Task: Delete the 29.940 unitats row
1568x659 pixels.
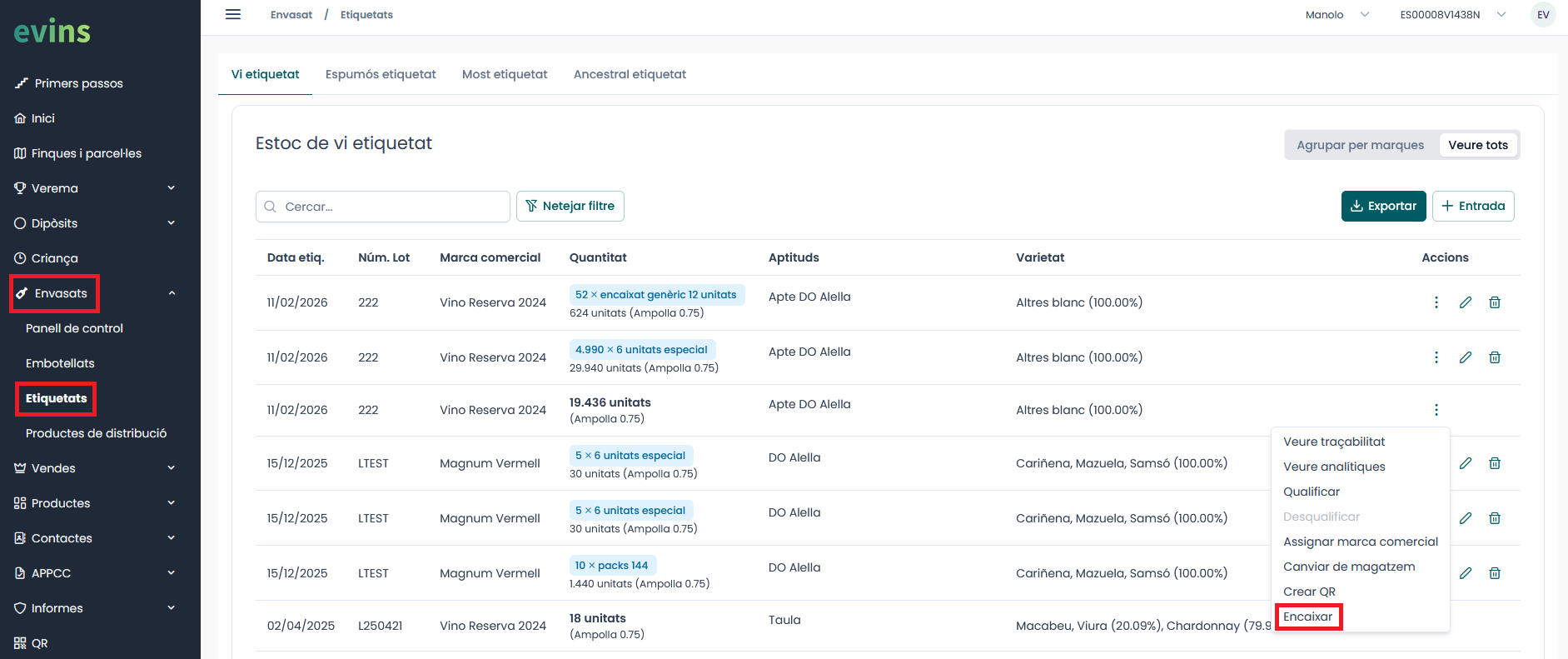Action: point(1495,357)
